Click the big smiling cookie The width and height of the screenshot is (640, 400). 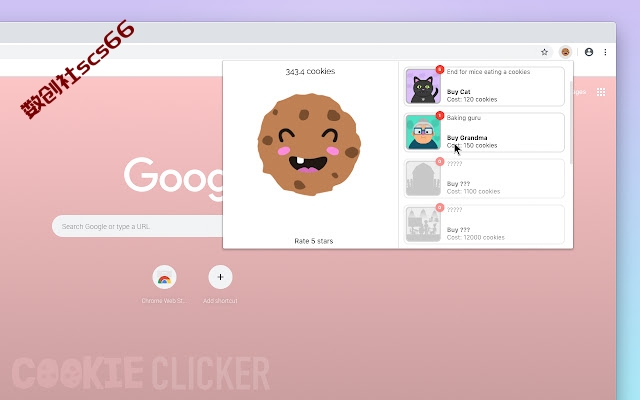pos(309,144)
